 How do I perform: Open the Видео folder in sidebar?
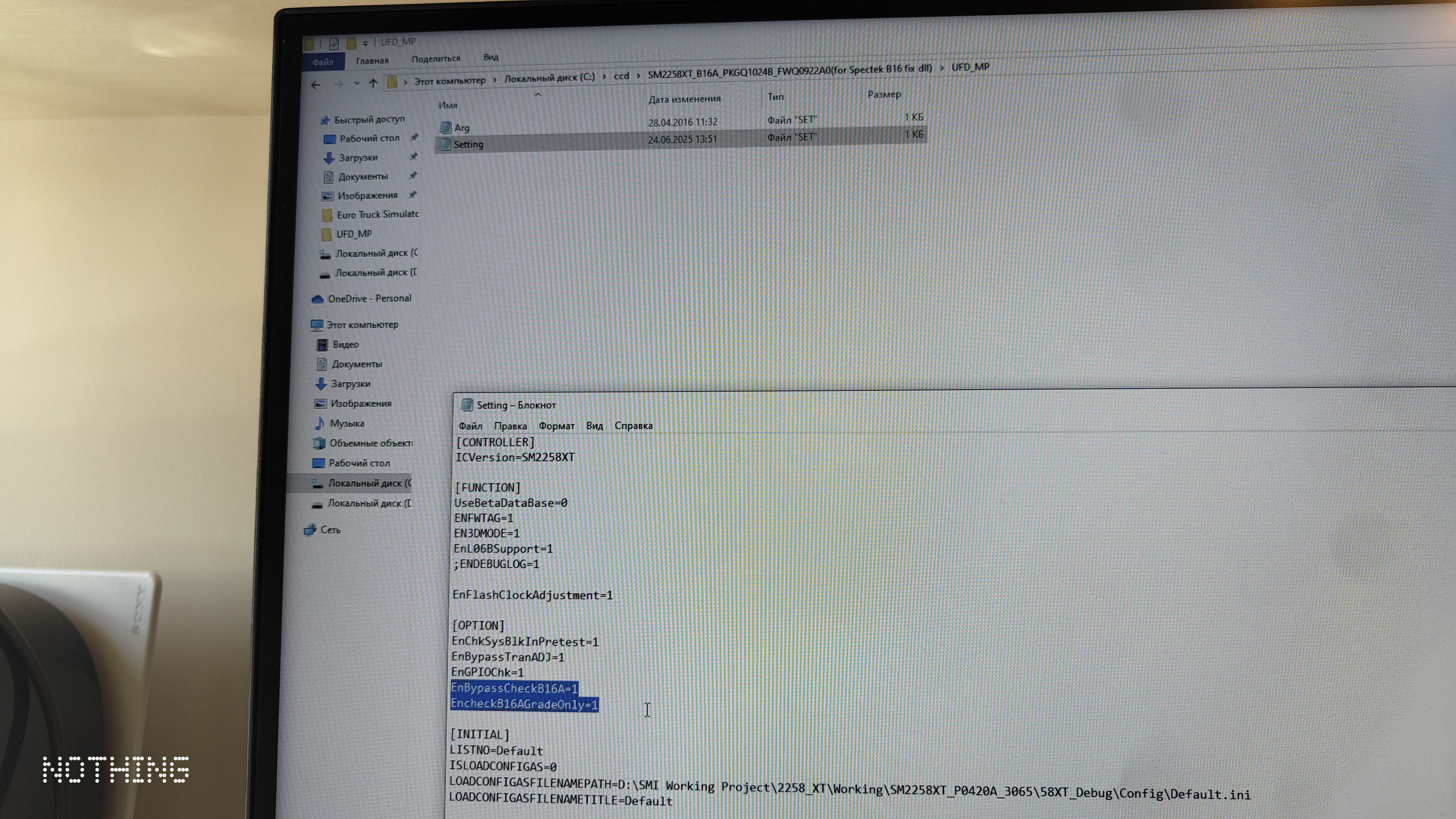click(346, 345)
